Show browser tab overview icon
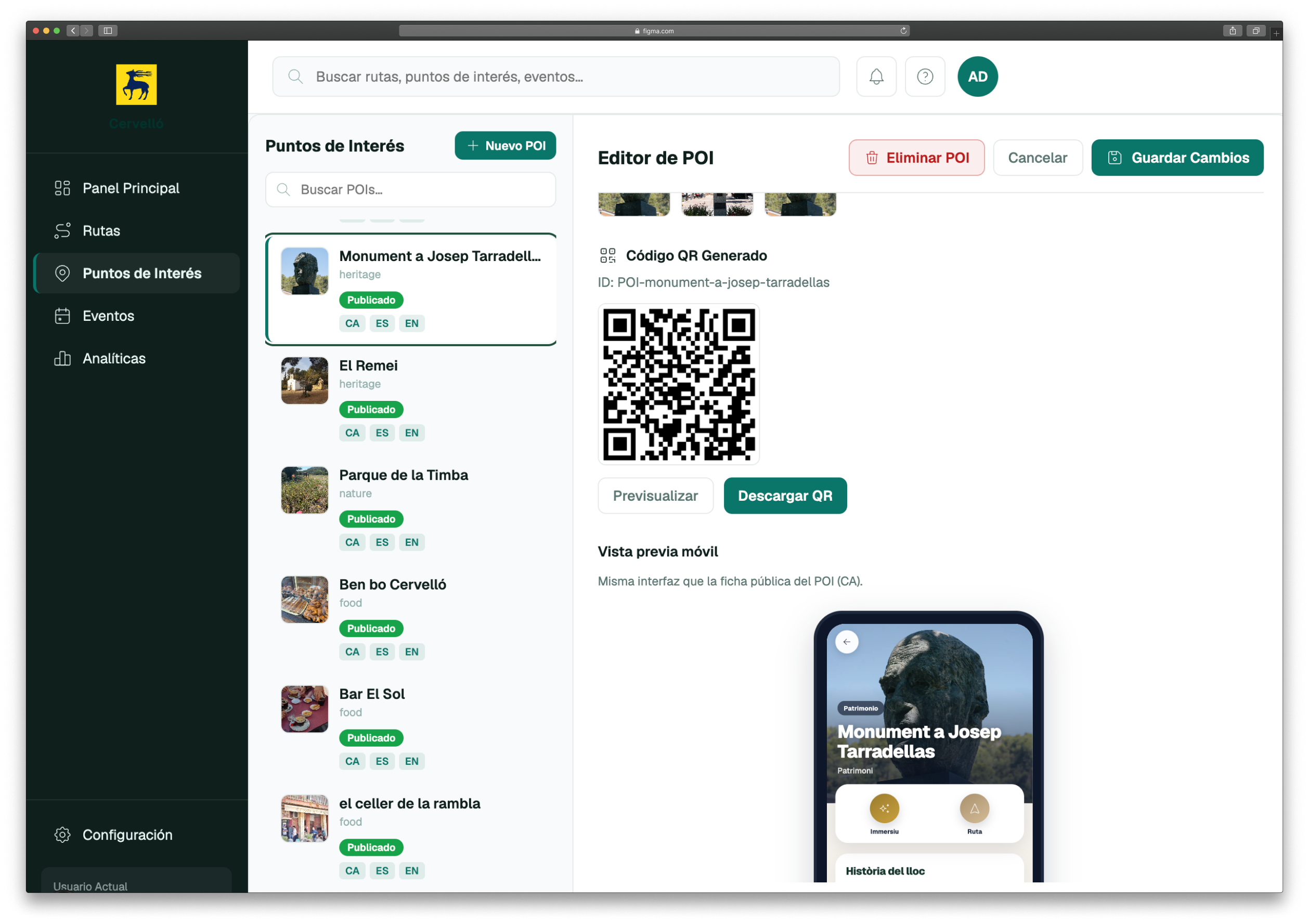The height and width of the screenshot is (924, 1309). [x=1255, y=31]
